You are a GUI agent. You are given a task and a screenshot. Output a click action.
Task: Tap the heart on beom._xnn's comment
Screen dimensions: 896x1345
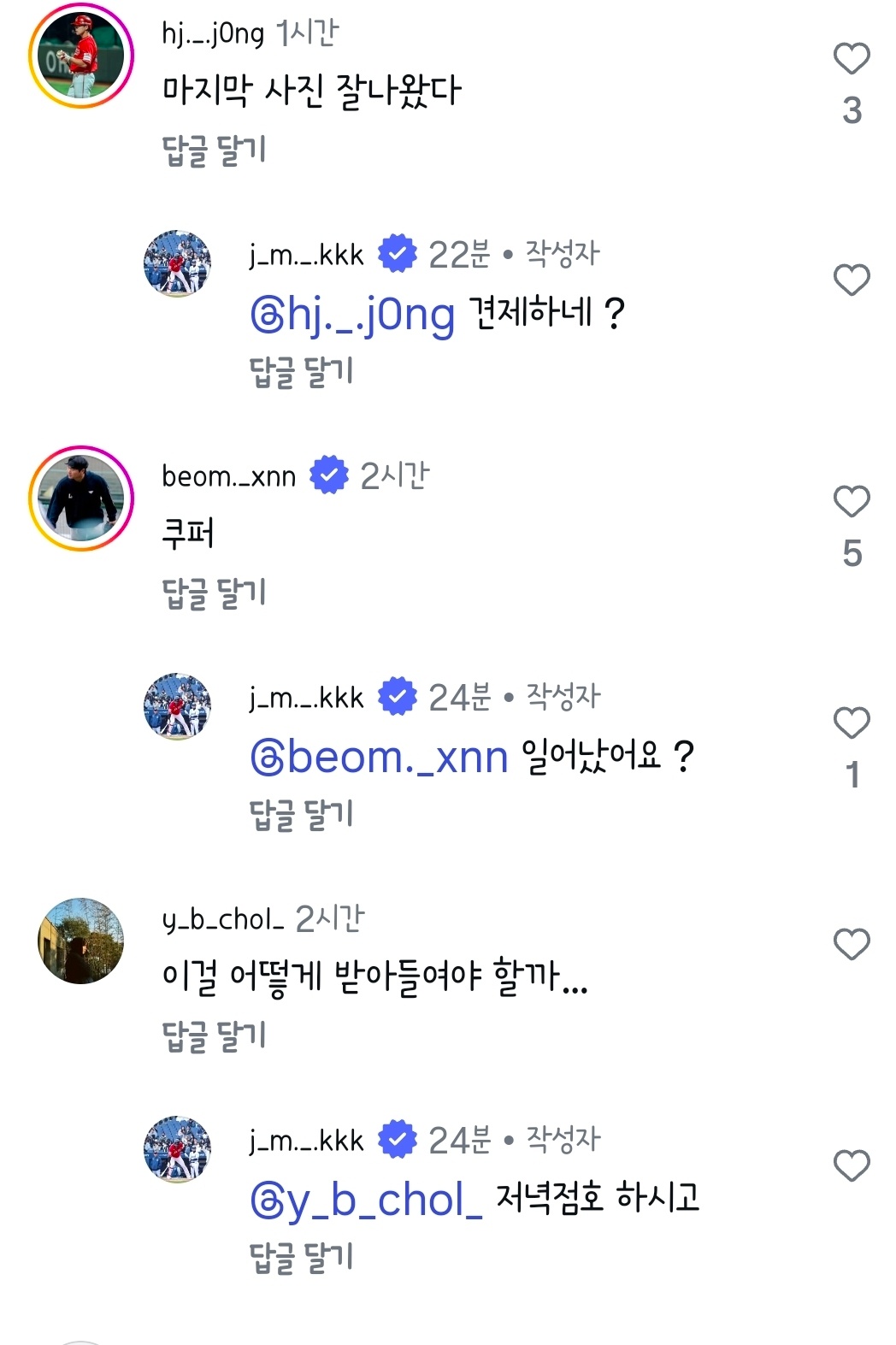click(851, 502)
